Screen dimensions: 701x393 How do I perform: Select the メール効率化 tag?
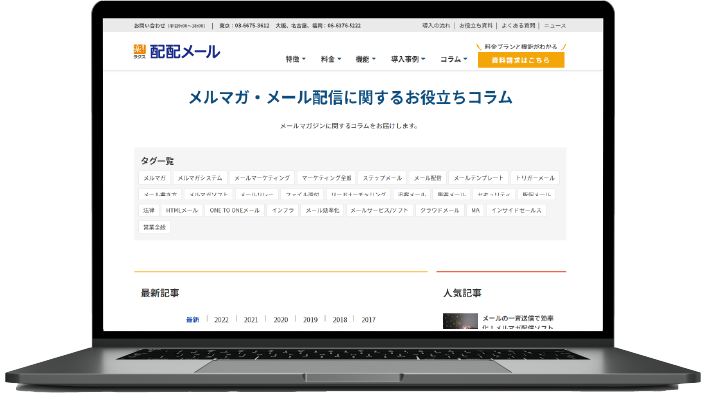pyautogui.click(x=322, y=210)
